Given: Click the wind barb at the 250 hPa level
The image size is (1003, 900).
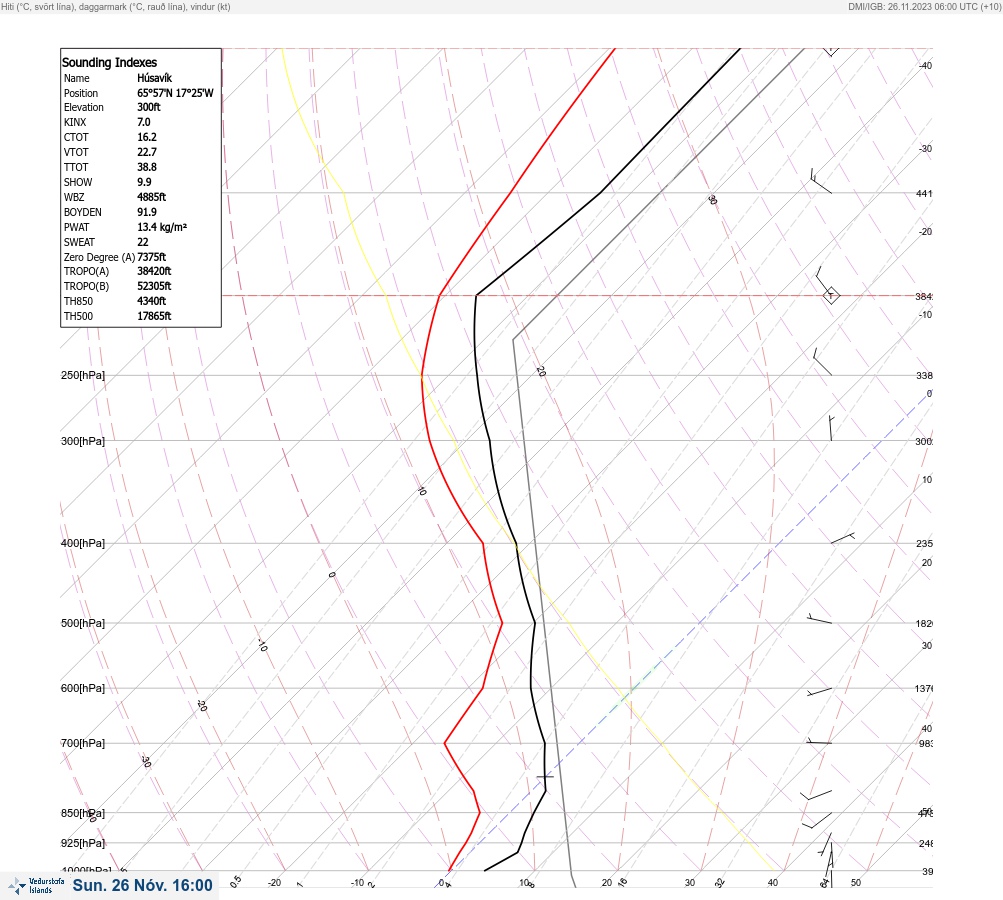Looking at the screenshot, I should pyautogui.click(x=822, y=362).
